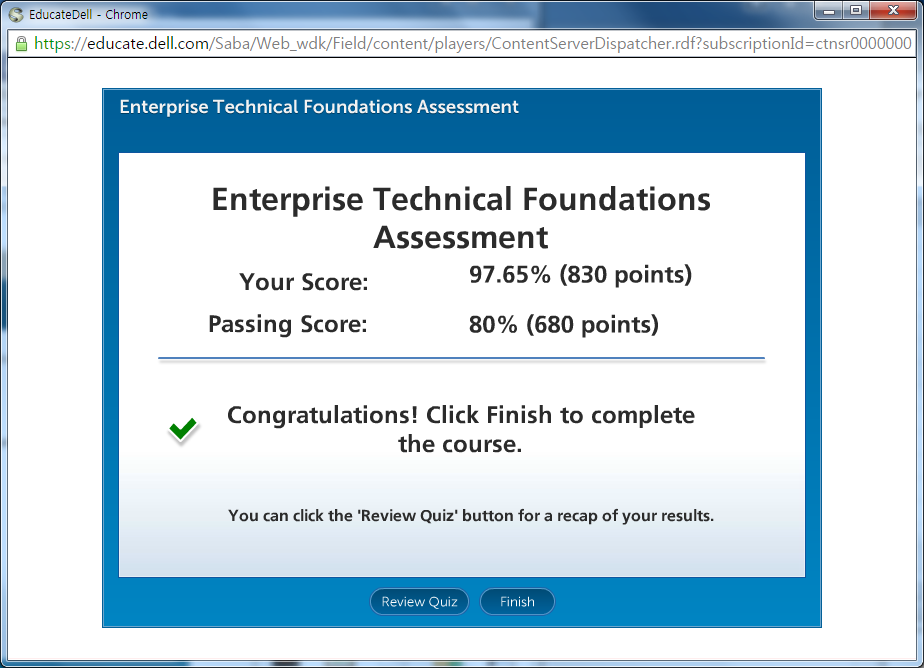Click the large assessment title heading
The width and height of the screenshot is (924, 668).
coord(461,218)
